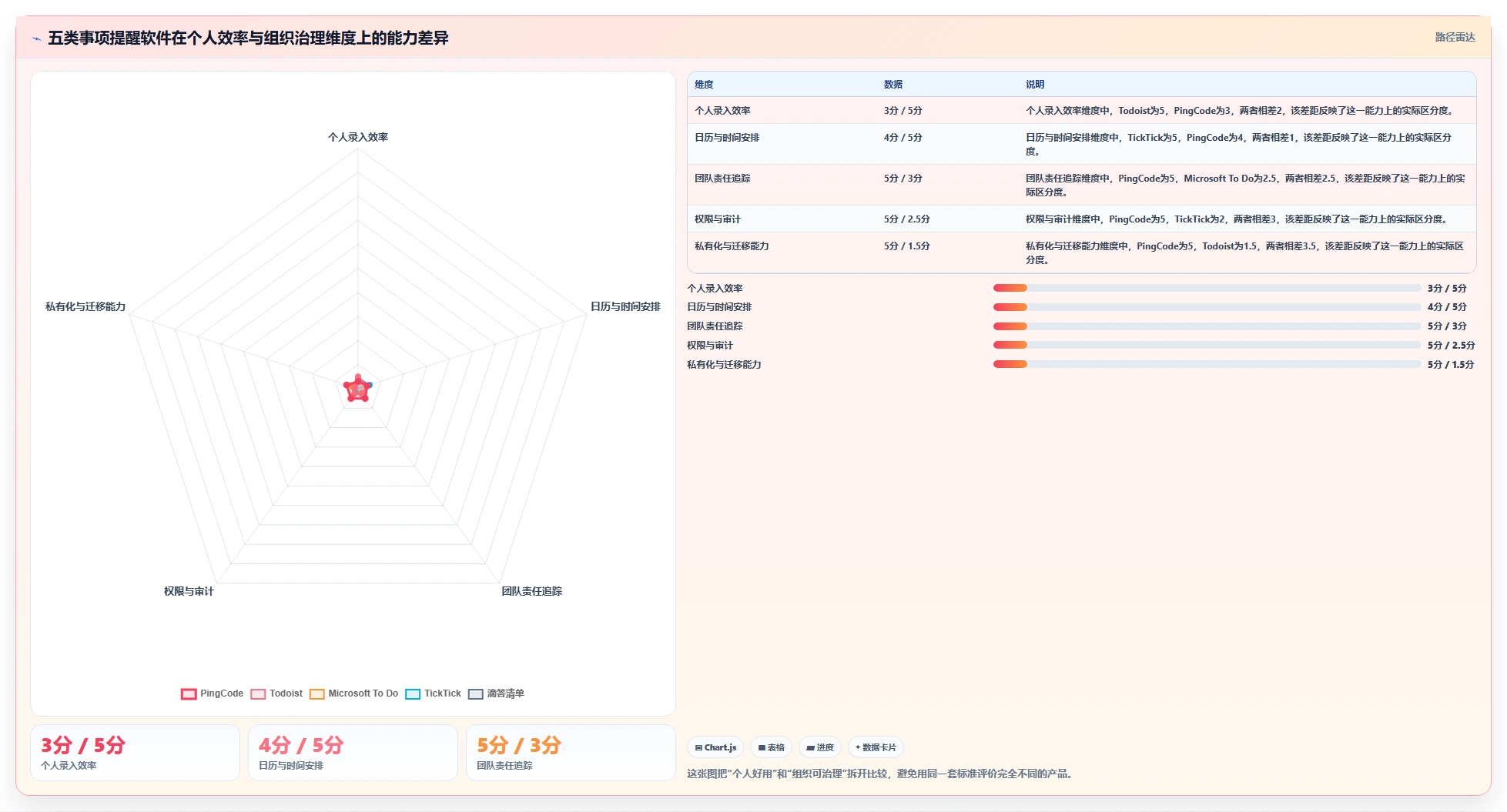Click the 3分 / 5分 data card

[x=135, y=753]
